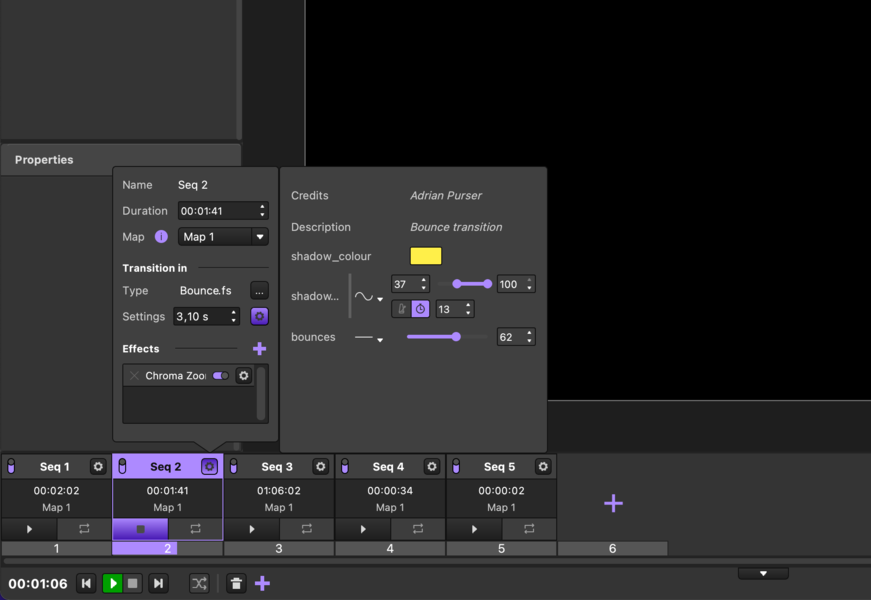
Task: Open Chroma Zoom effect settings gear
Action: tap(244, 376)
